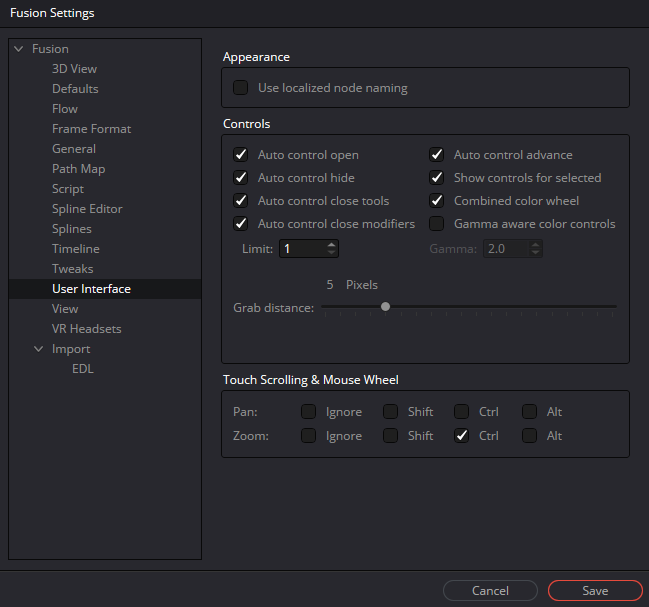Open the EDL import settings
649x607 pixels.
pos(82,369)
